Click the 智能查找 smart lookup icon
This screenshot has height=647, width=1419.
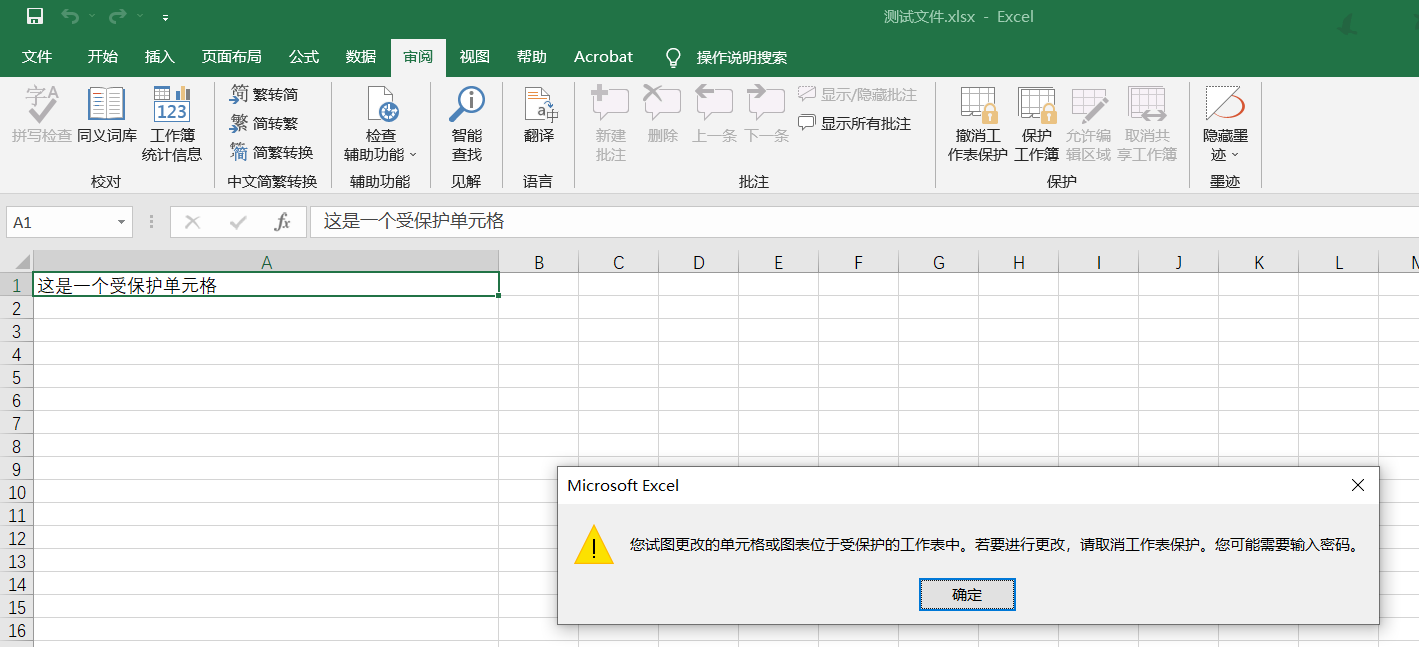point(466,104)
